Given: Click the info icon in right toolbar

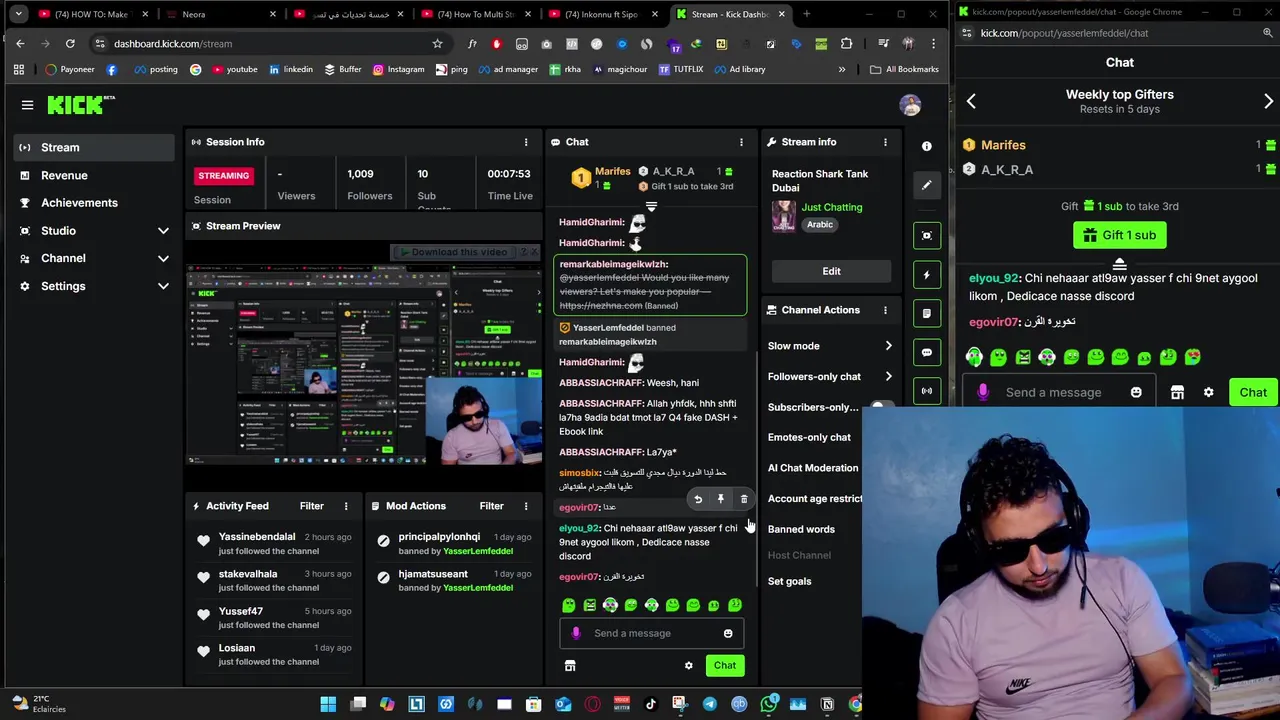Looking at the screenshot, I should pyautogui.click(x=927, y=146).
